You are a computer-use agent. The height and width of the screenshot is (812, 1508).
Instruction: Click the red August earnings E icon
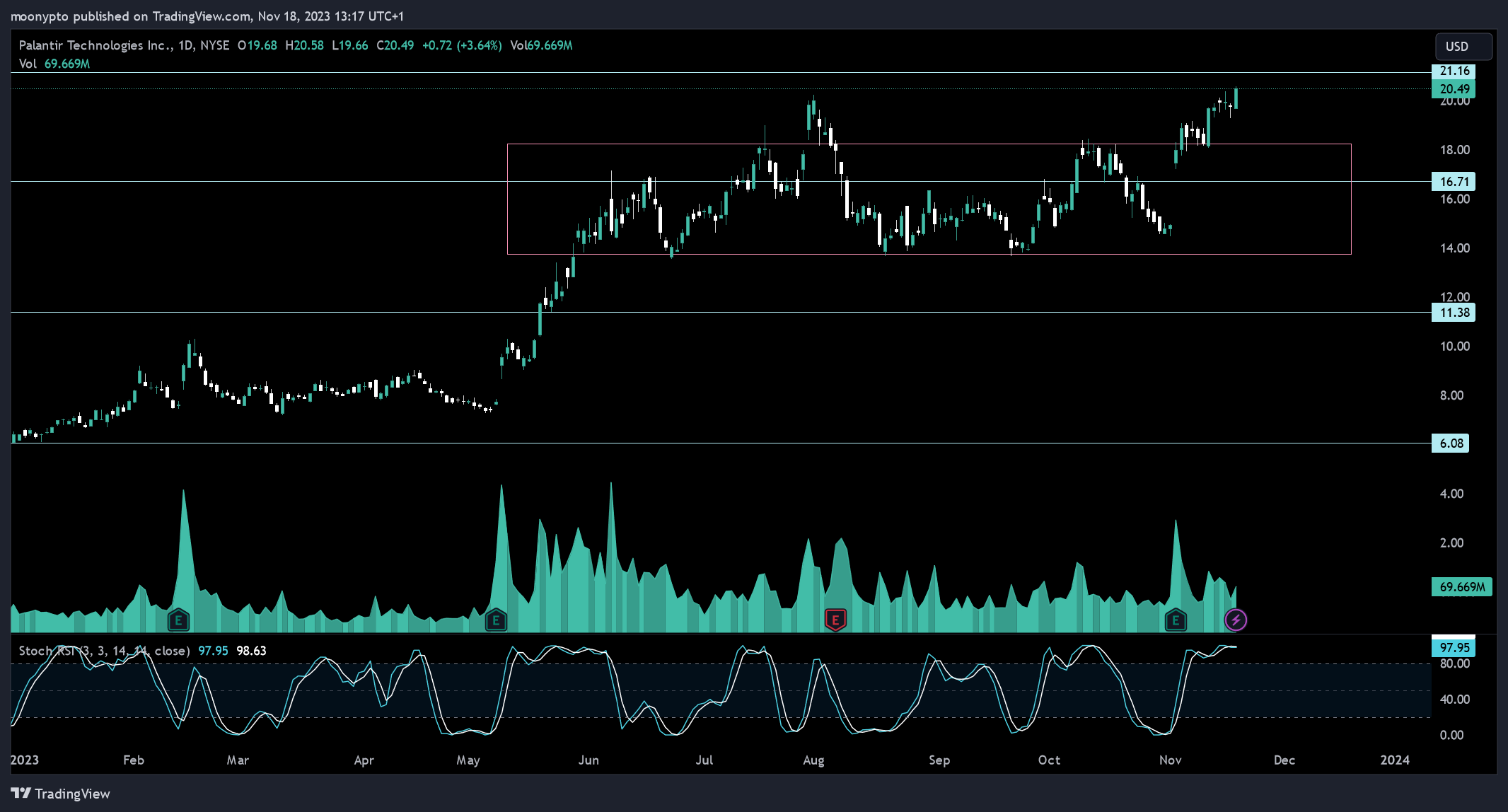pos(835,620)
